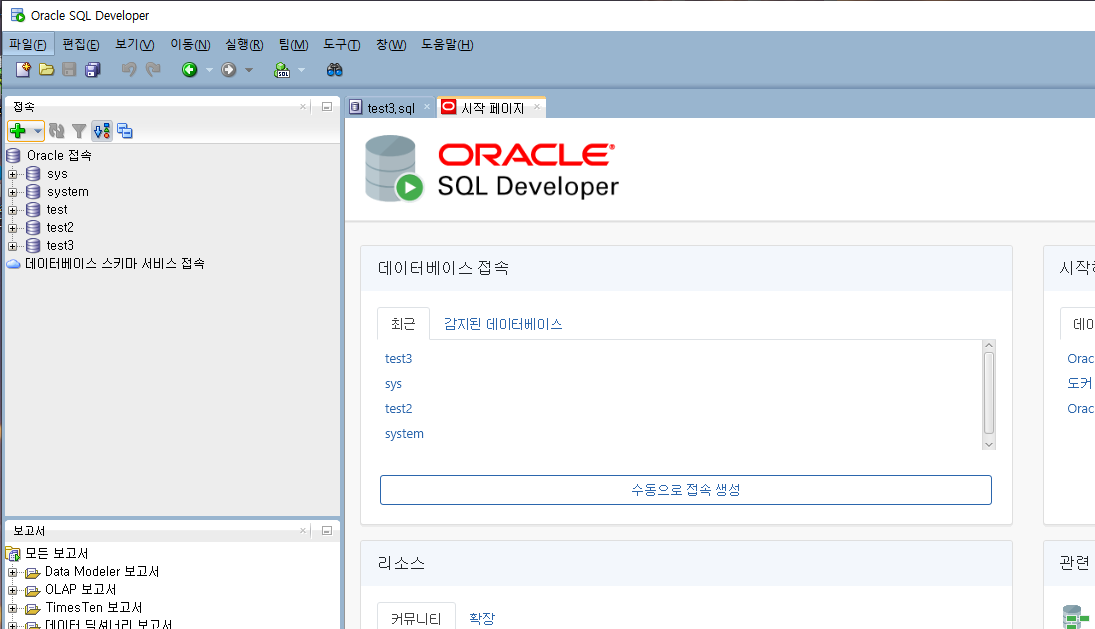
Task: Expand the TimesTen 보고서 node
Action: 13,609
